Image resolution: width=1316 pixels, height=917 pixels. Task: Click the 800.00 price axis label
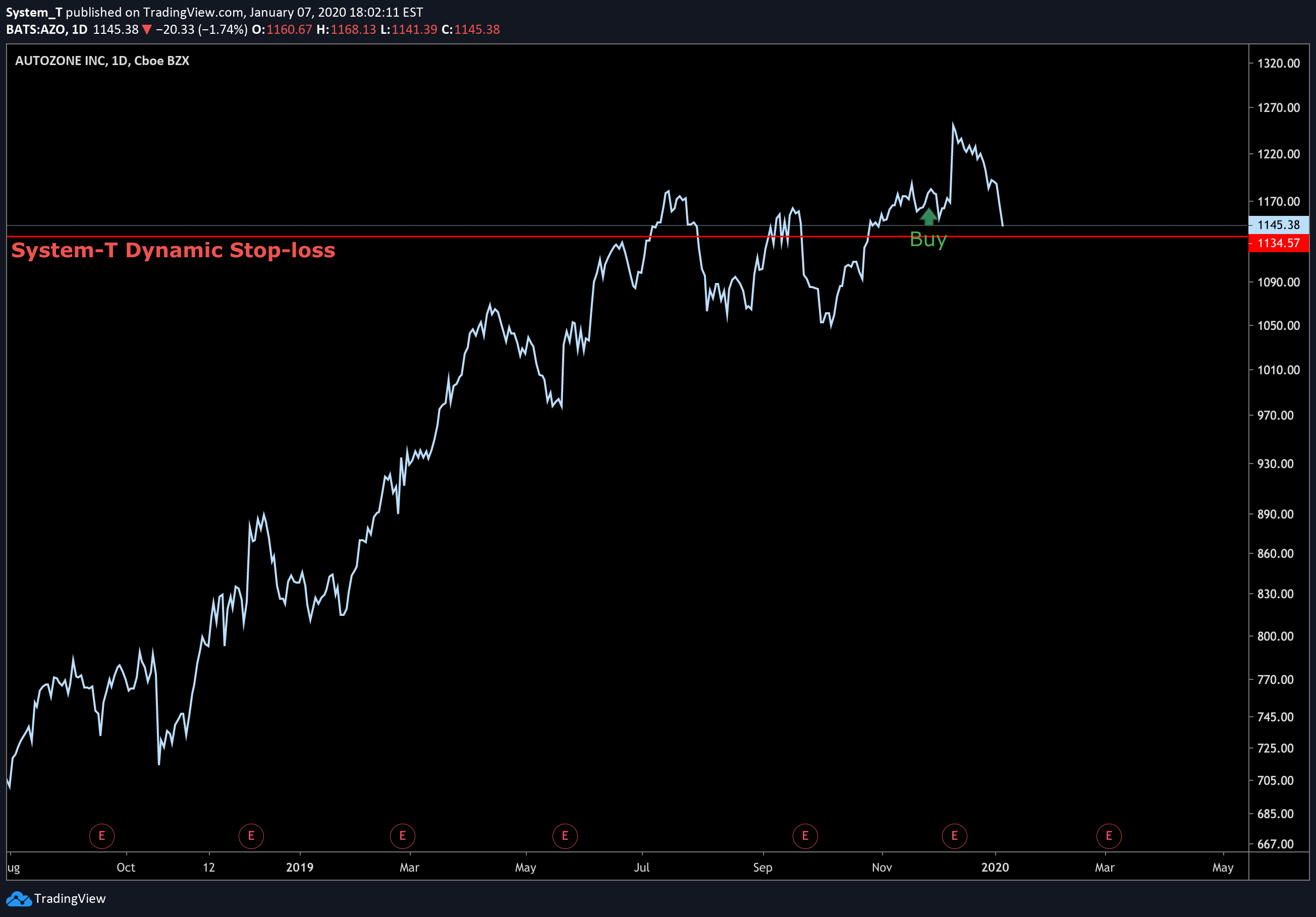(1275, 637)
